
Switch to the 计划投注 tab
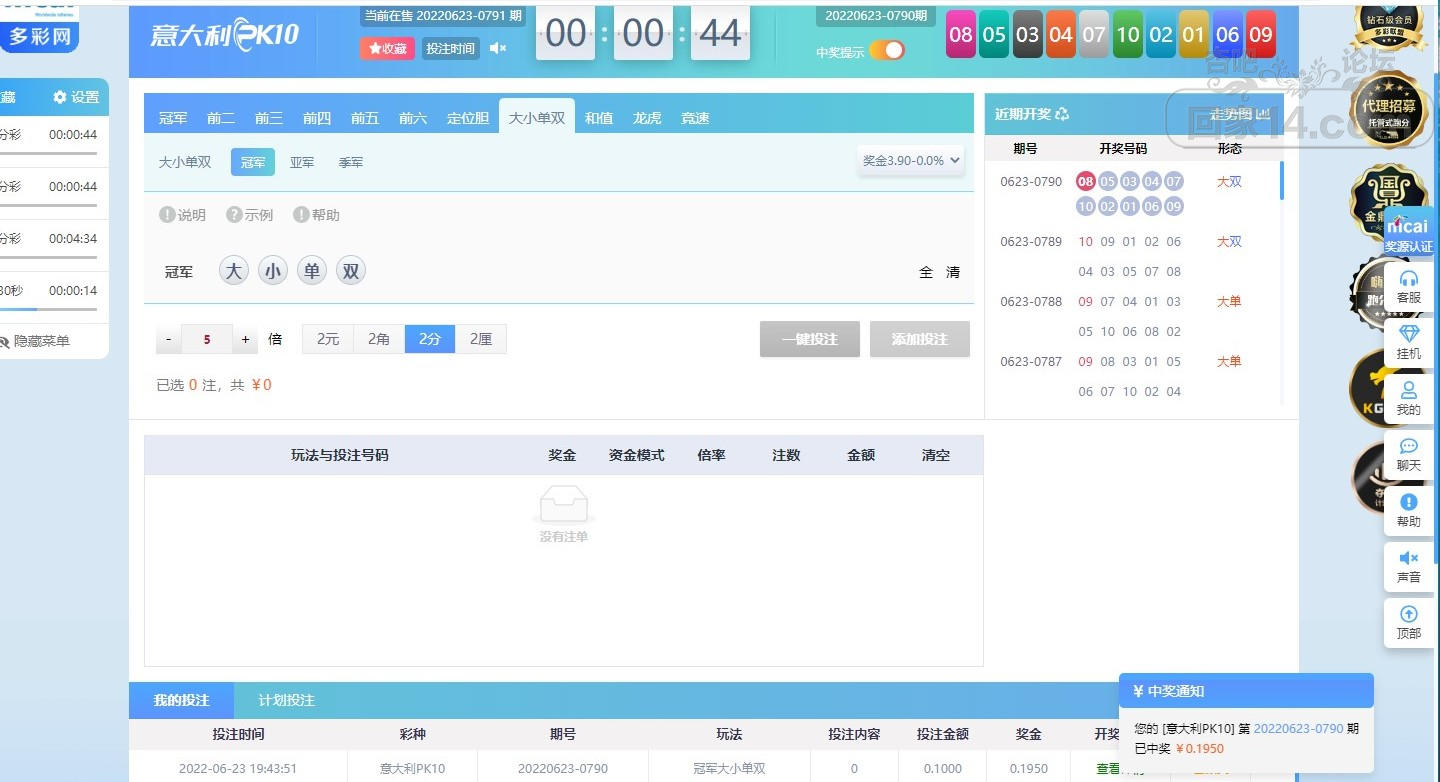pyautogui.click(x=286, y=700)
